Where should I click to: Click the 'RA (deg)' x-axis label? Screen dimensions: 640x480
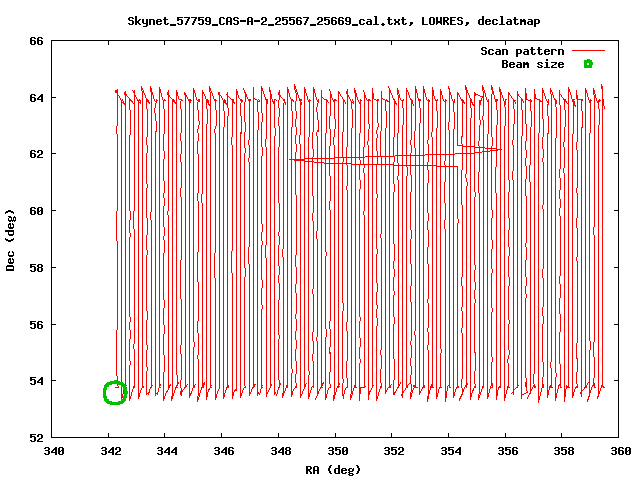333,470
